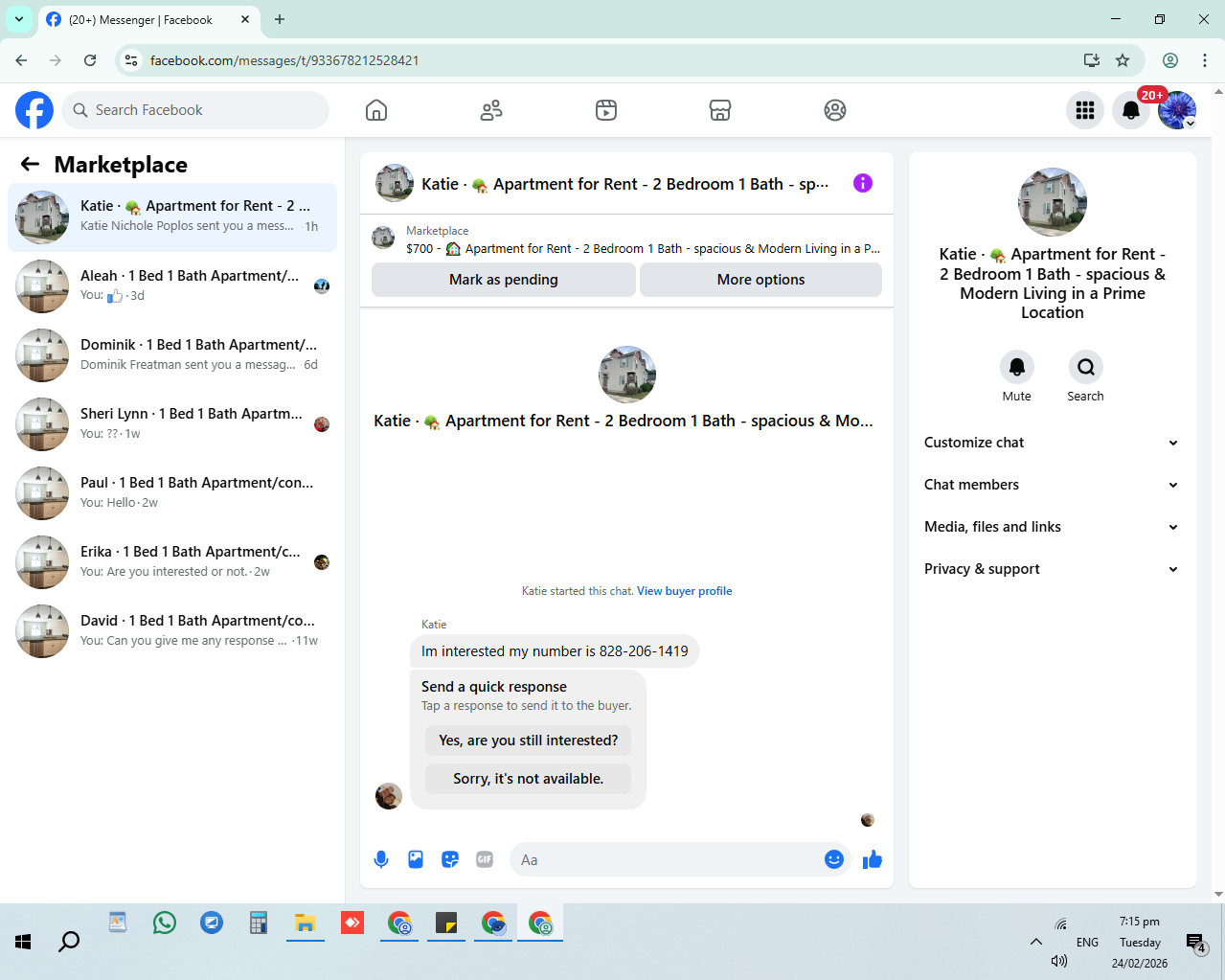Image resolution: width=1225 pixels, height=980 pixels.
Task: Open Dominik 1 Bed 1 Bath conversation
Action: click(x=172, y=355)
